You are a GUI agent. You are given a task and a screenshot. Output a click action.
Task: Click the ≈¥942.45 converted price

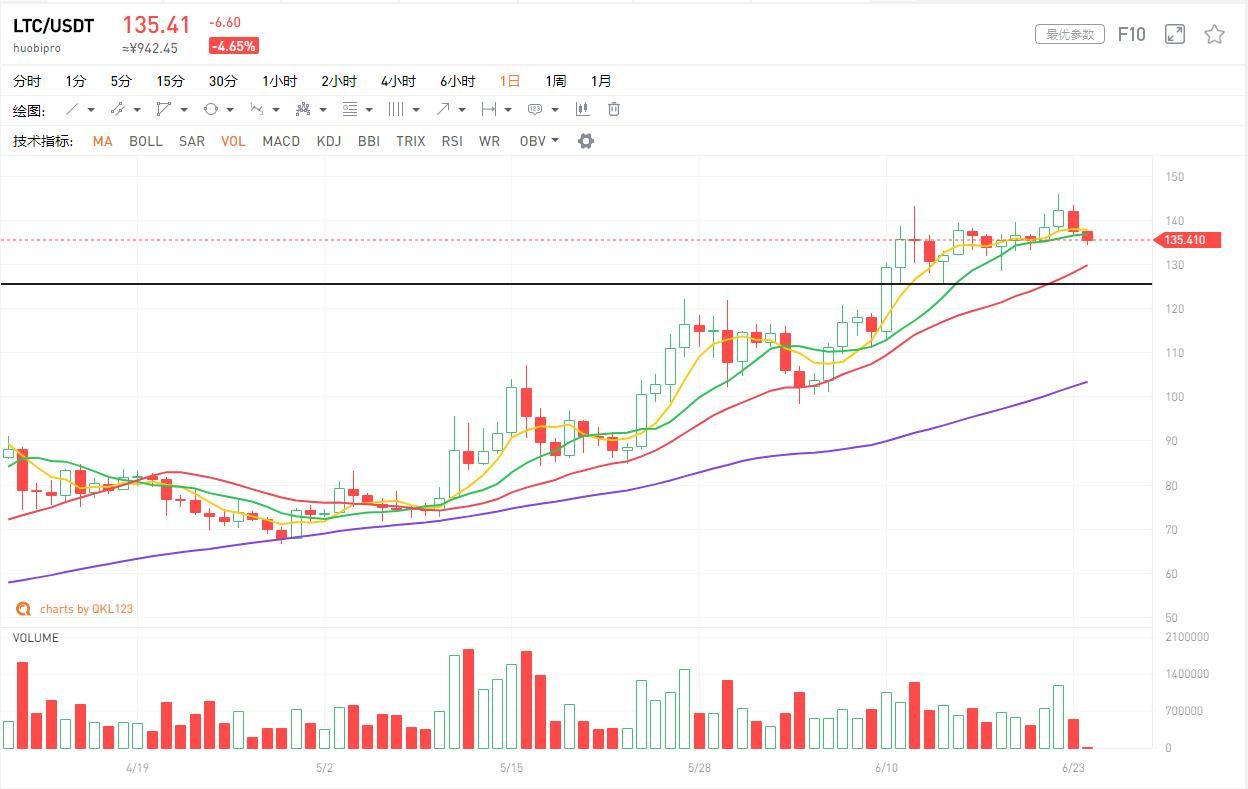tap(150, 48)
